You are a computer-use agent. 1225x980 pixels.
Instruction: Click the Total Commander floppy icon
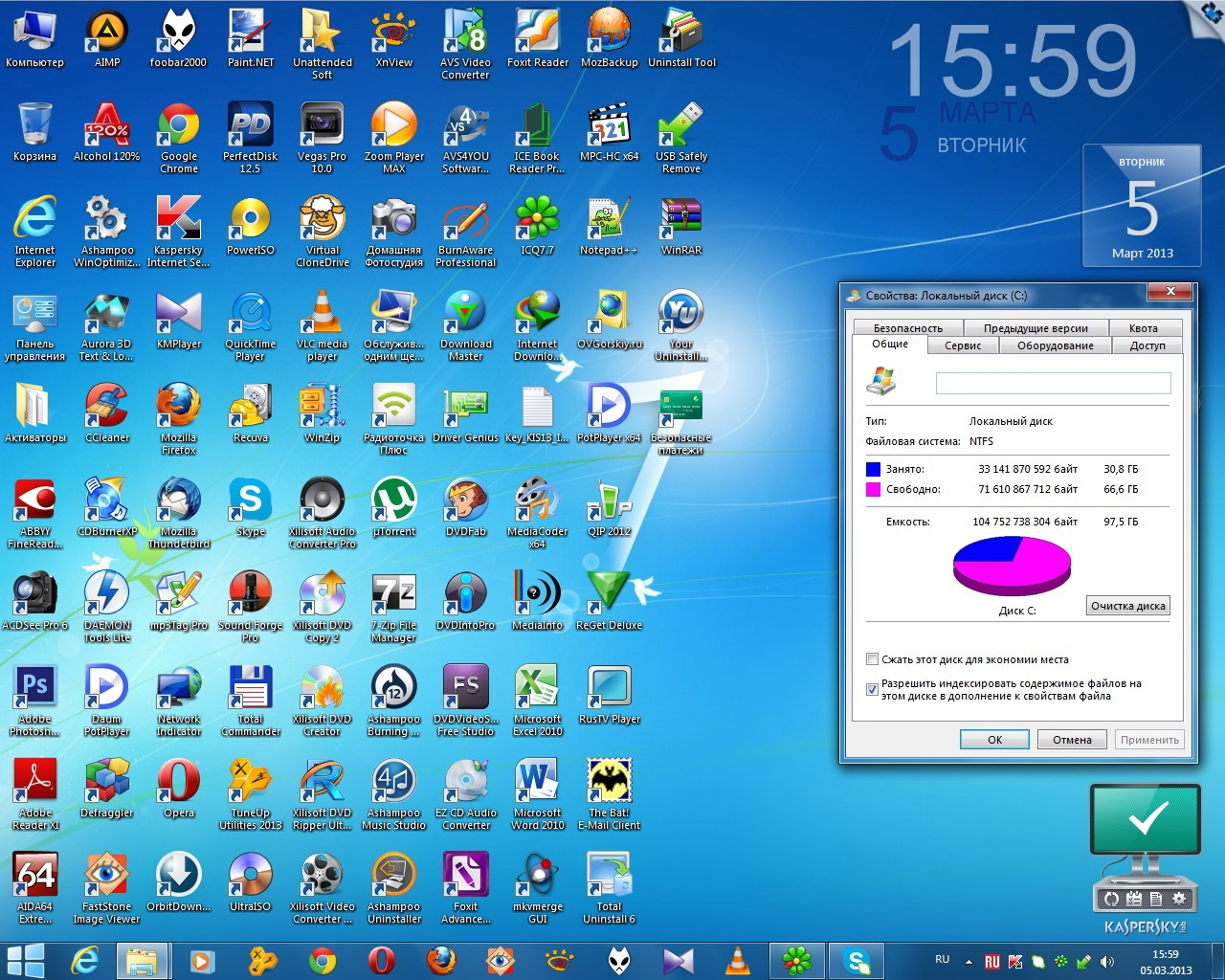pos(250,690)
